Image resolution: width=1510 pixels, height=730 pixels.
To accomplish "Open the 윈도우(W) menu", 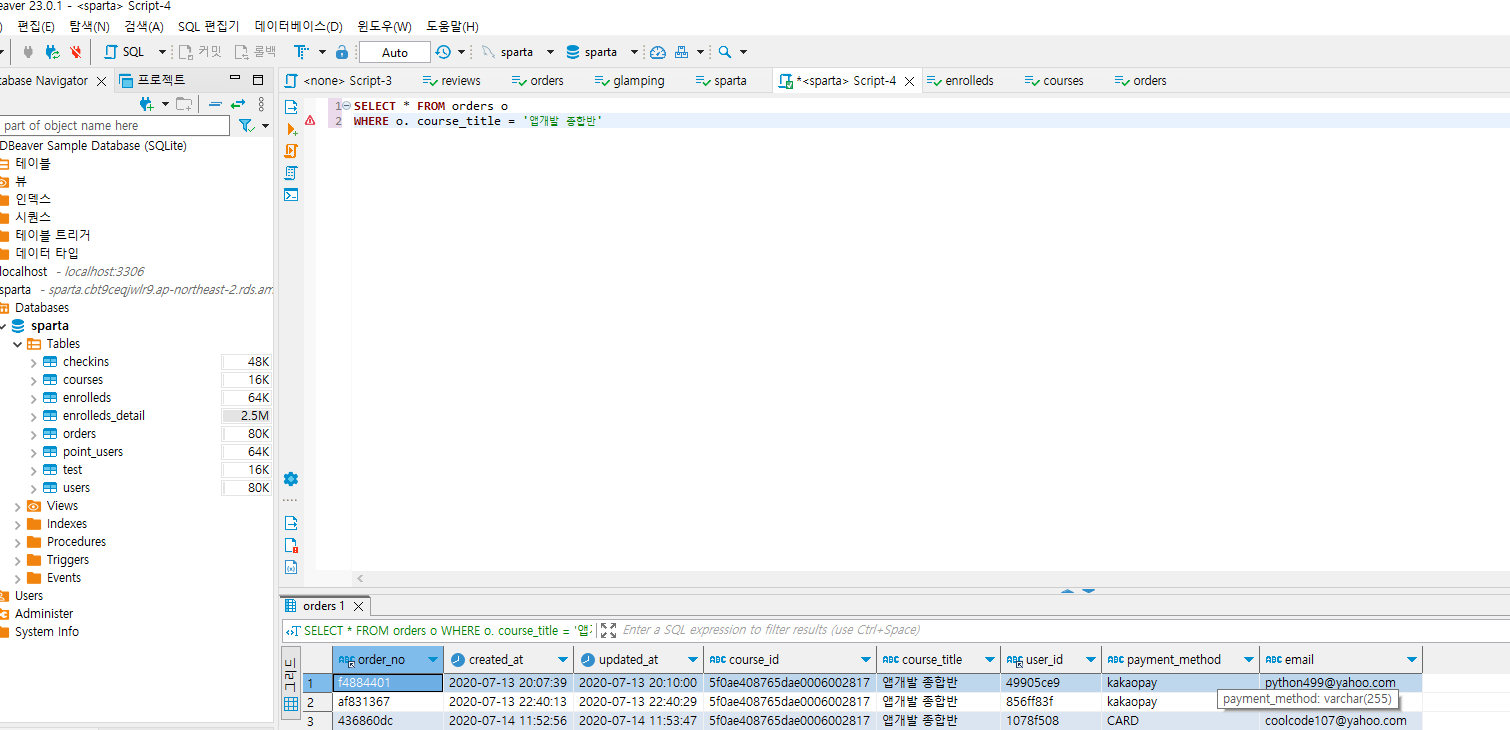I will [384, 26].
